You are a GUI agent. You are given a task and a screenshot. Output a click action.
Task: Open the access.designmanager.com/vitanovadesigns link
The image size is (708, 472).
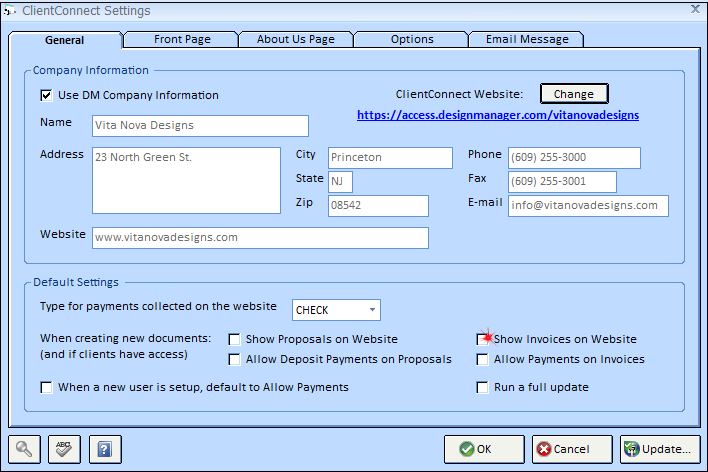click(498, 115)
